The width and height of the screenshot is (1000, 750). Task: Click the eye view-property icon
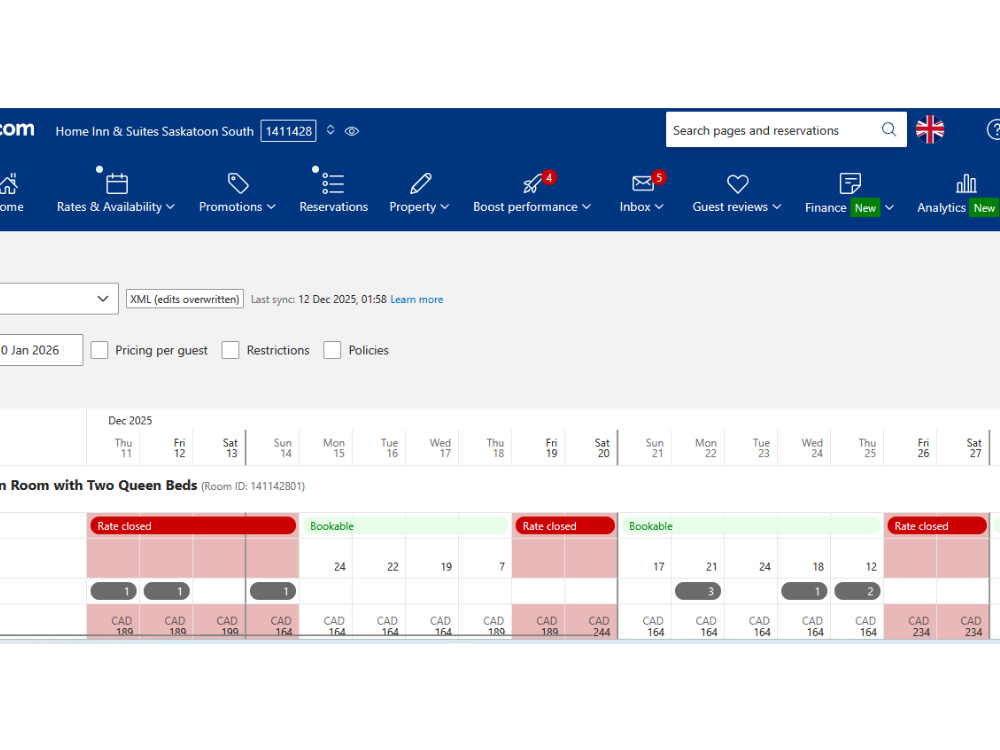coord(352,131)
